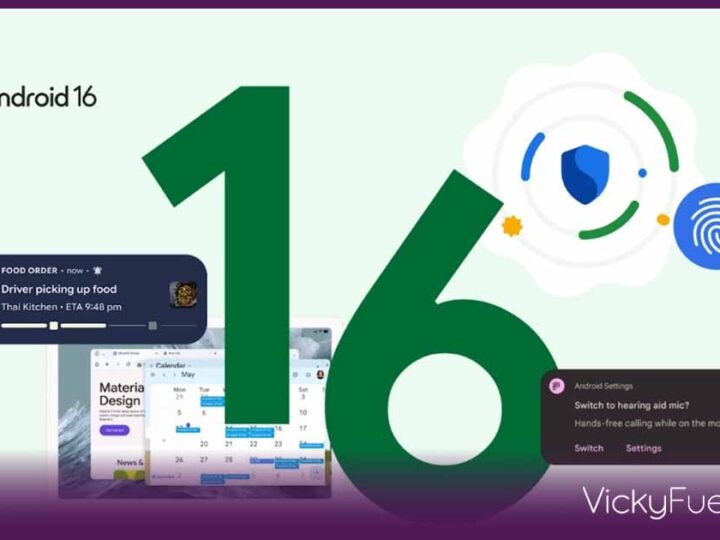Open Settings from the hearing aid prompt

click(x=643, y=448)
